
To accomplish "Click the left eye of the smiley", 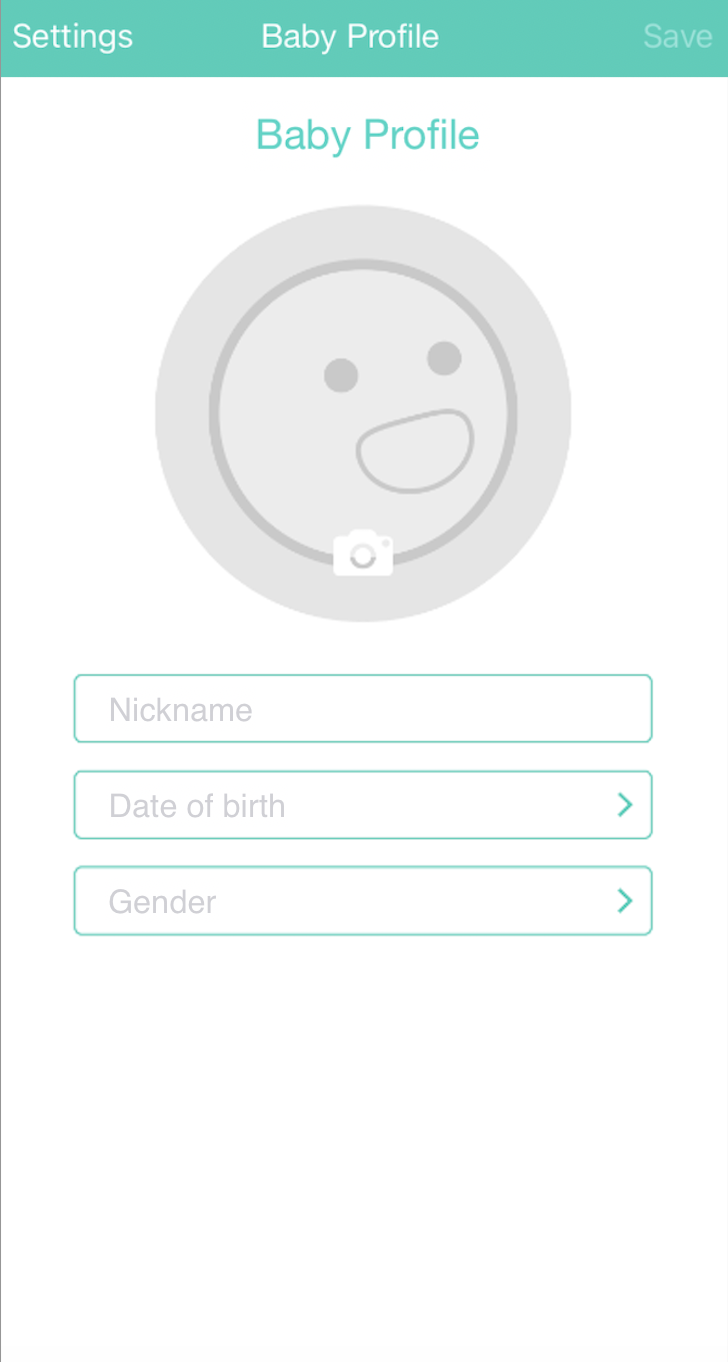I will click(x=341, y=375).
